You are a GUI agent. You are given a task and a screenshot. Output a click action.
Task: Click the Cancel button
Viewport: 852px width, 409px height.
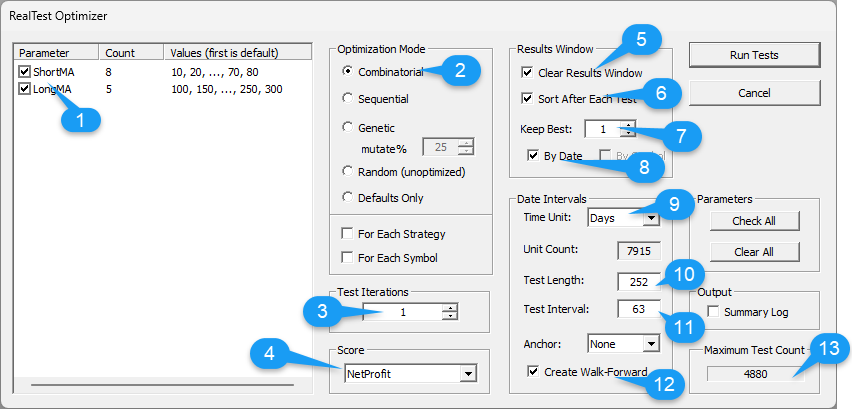[x=754, y=93]
